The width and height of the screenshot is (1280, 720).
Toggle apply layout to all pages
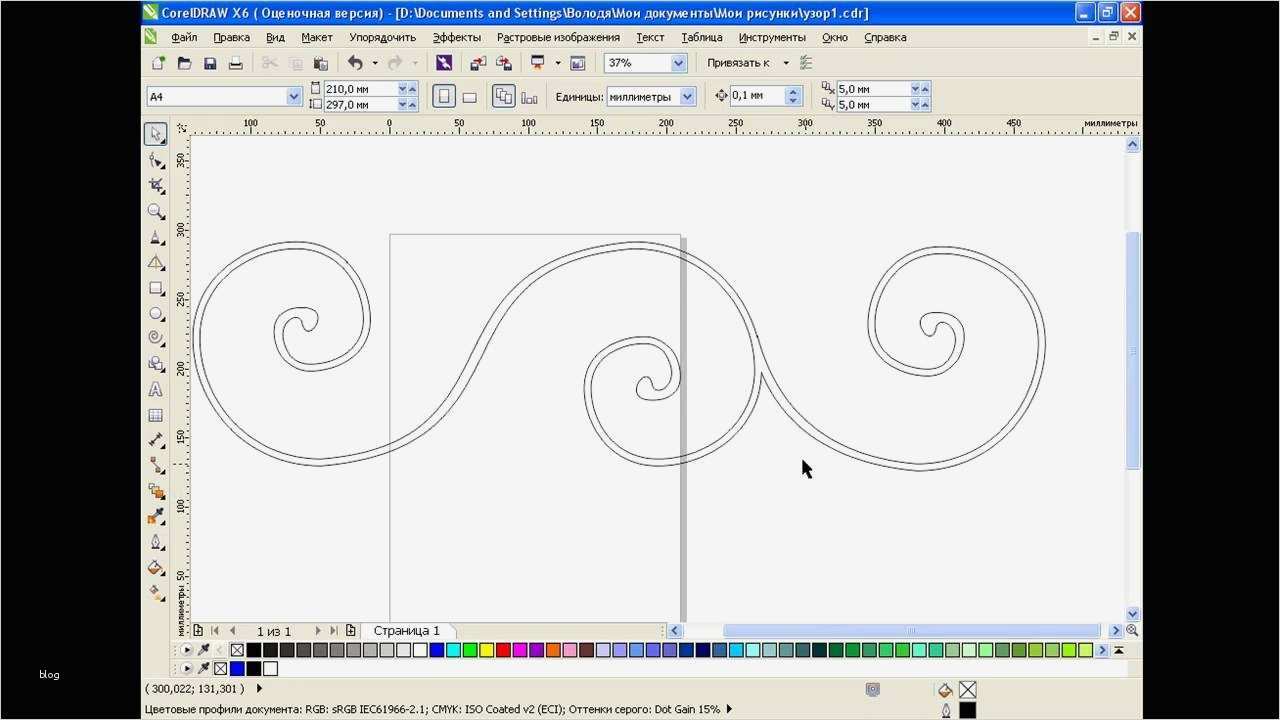click(504, 97)
